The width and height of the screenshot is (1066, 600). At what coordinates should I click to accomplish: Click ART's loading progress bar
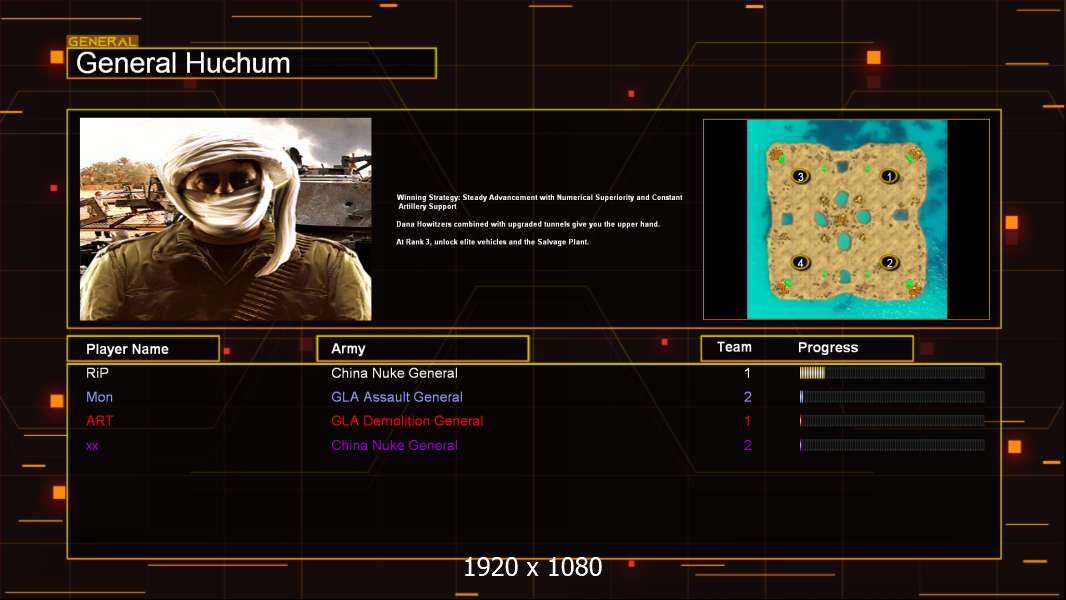coord(892,421)
